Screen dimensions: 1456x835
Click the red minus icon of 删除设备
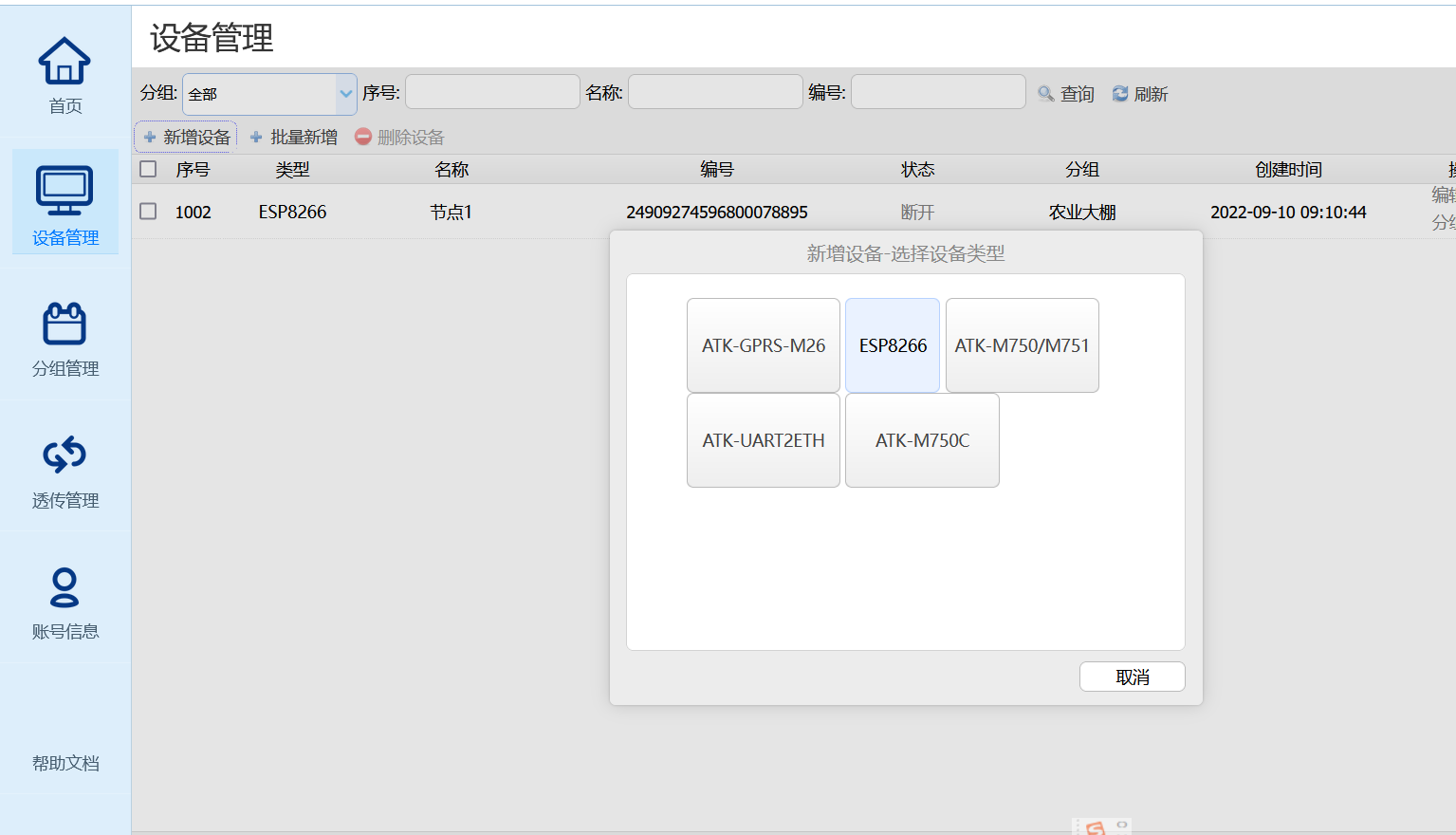click(363, 137)
